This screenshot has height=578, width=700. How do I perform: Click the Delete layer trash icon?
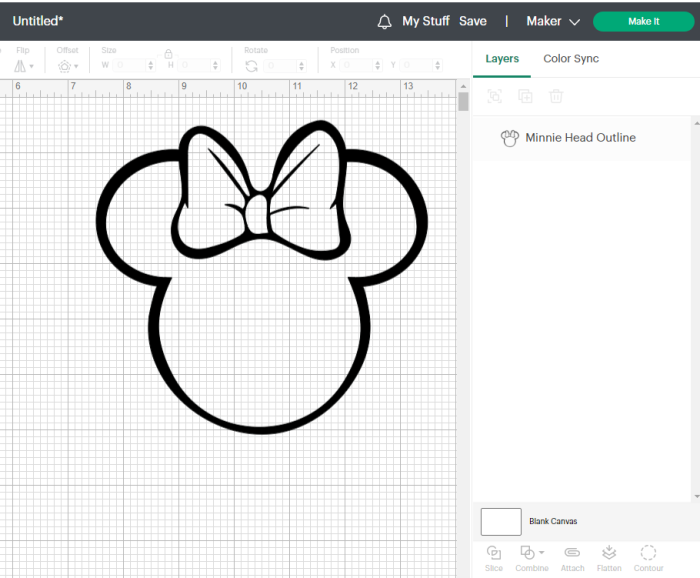(x=556, y=96)
